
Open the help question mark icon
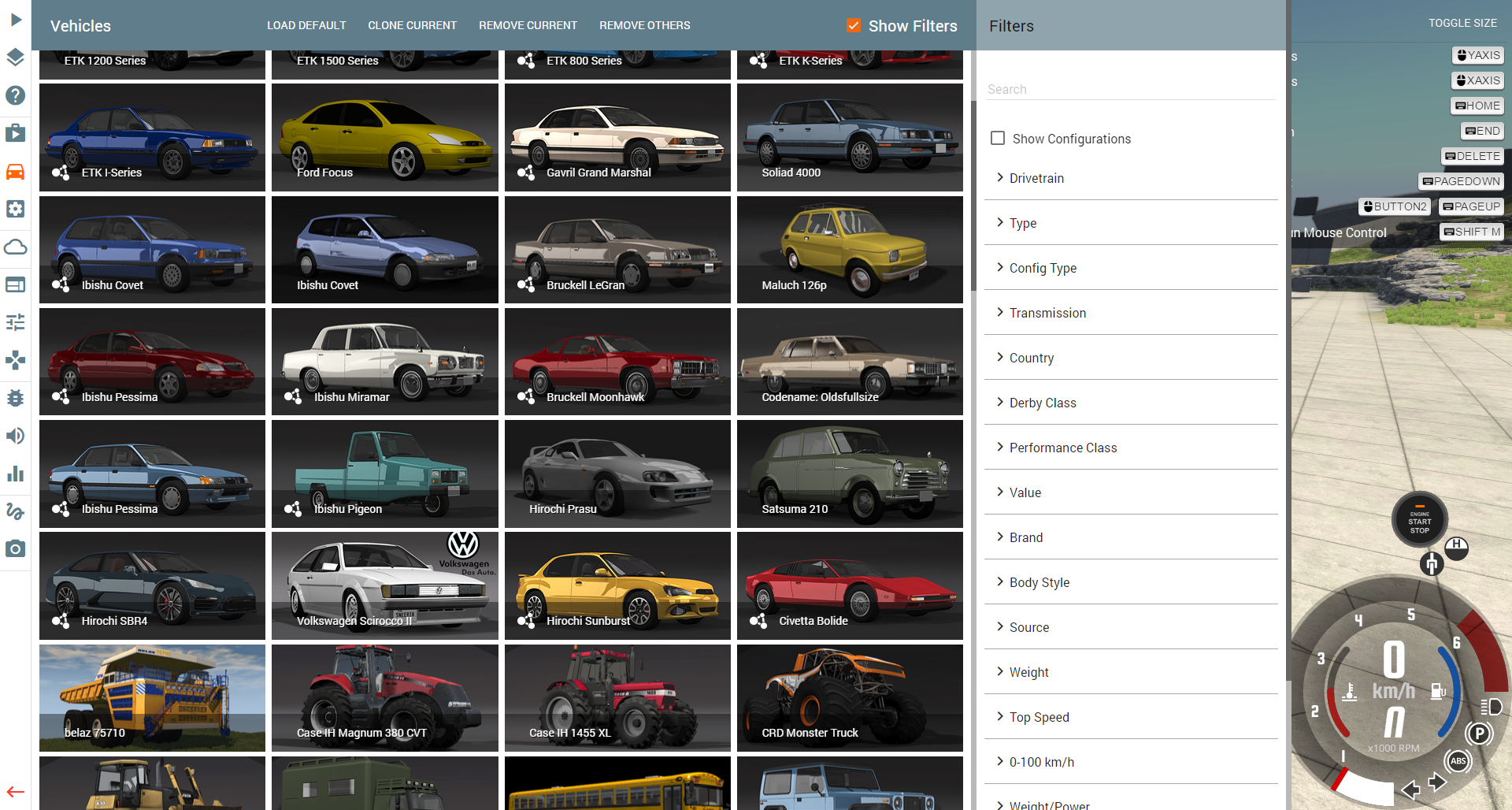(16, 95)
